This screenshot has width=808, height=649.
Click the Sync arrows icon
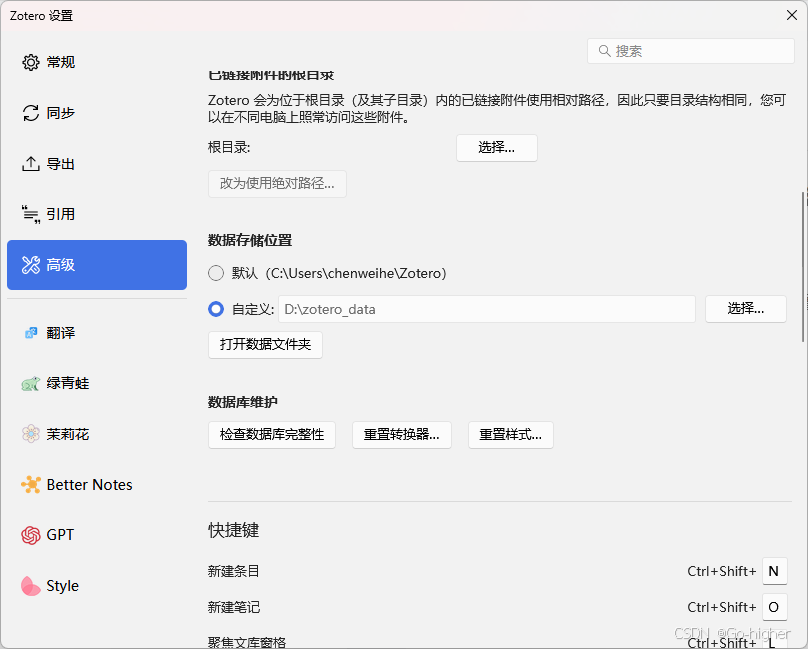click(x=30, y=113)
